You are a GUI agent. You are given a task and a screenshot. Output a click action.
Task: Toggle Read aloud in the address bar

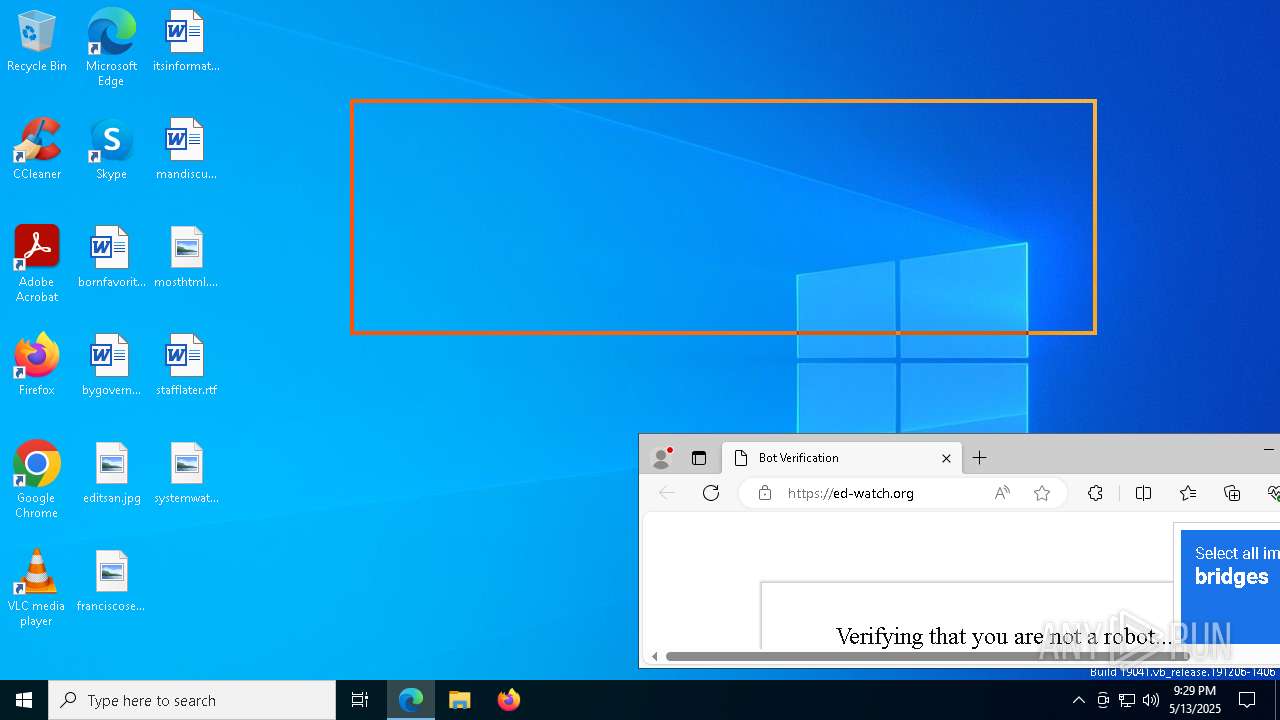click(x=1002, y=493)
